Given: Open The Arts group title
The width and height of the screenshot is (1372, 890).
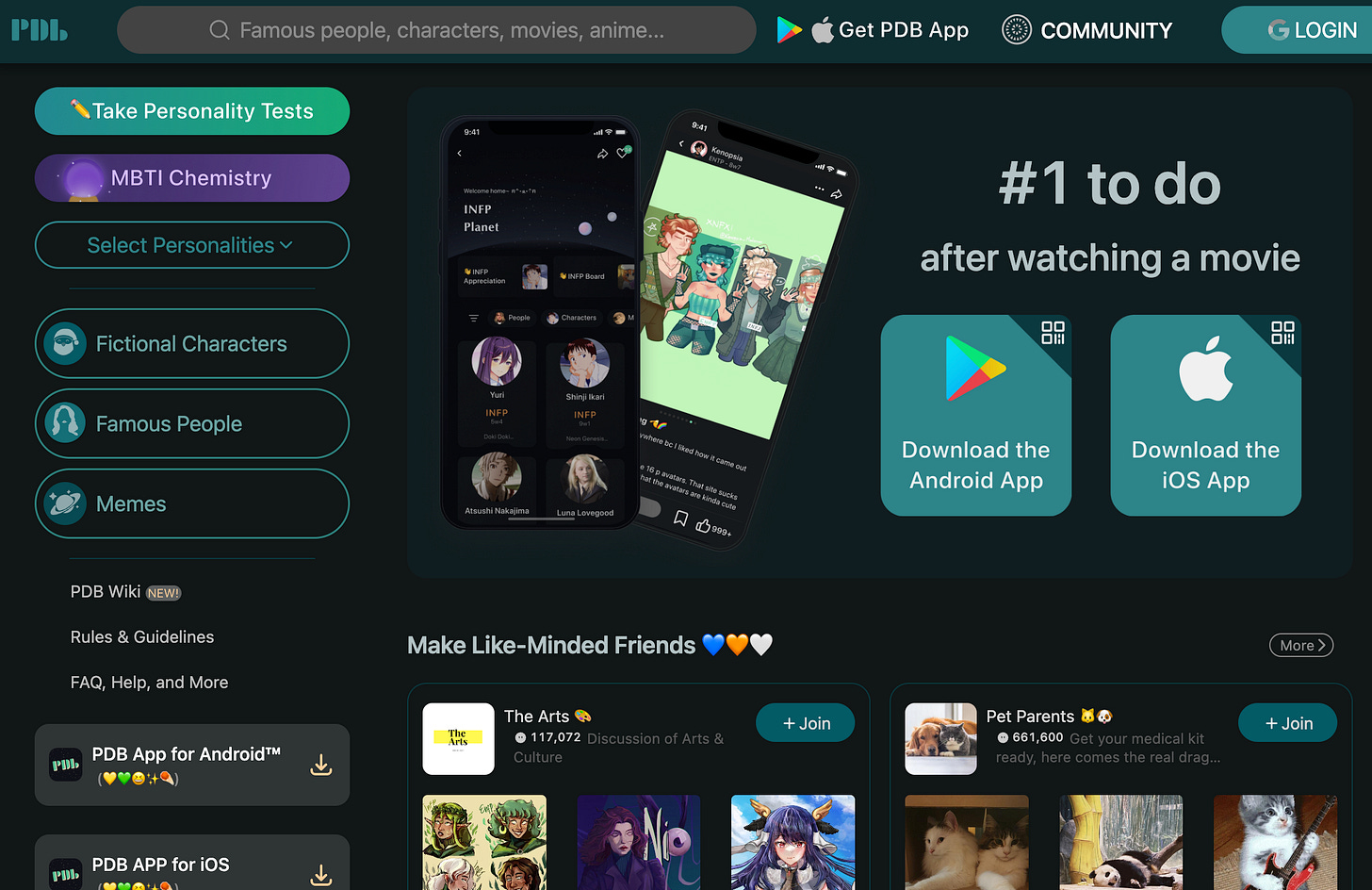Looking at the screenshot, I should 547,717.
